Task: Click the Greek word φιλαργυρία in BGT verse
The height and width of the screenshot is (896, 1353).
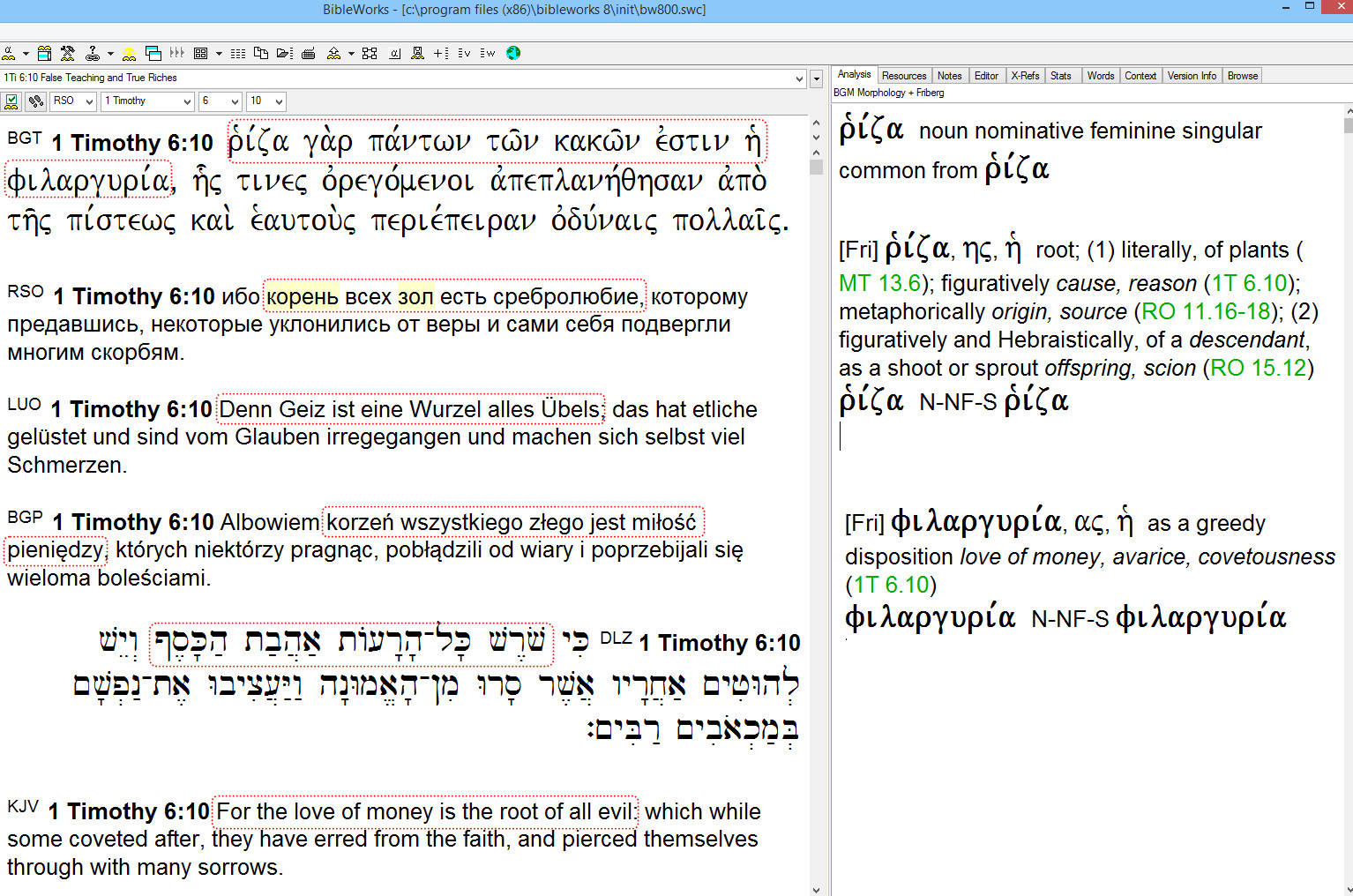Action: tap(88, 181)
